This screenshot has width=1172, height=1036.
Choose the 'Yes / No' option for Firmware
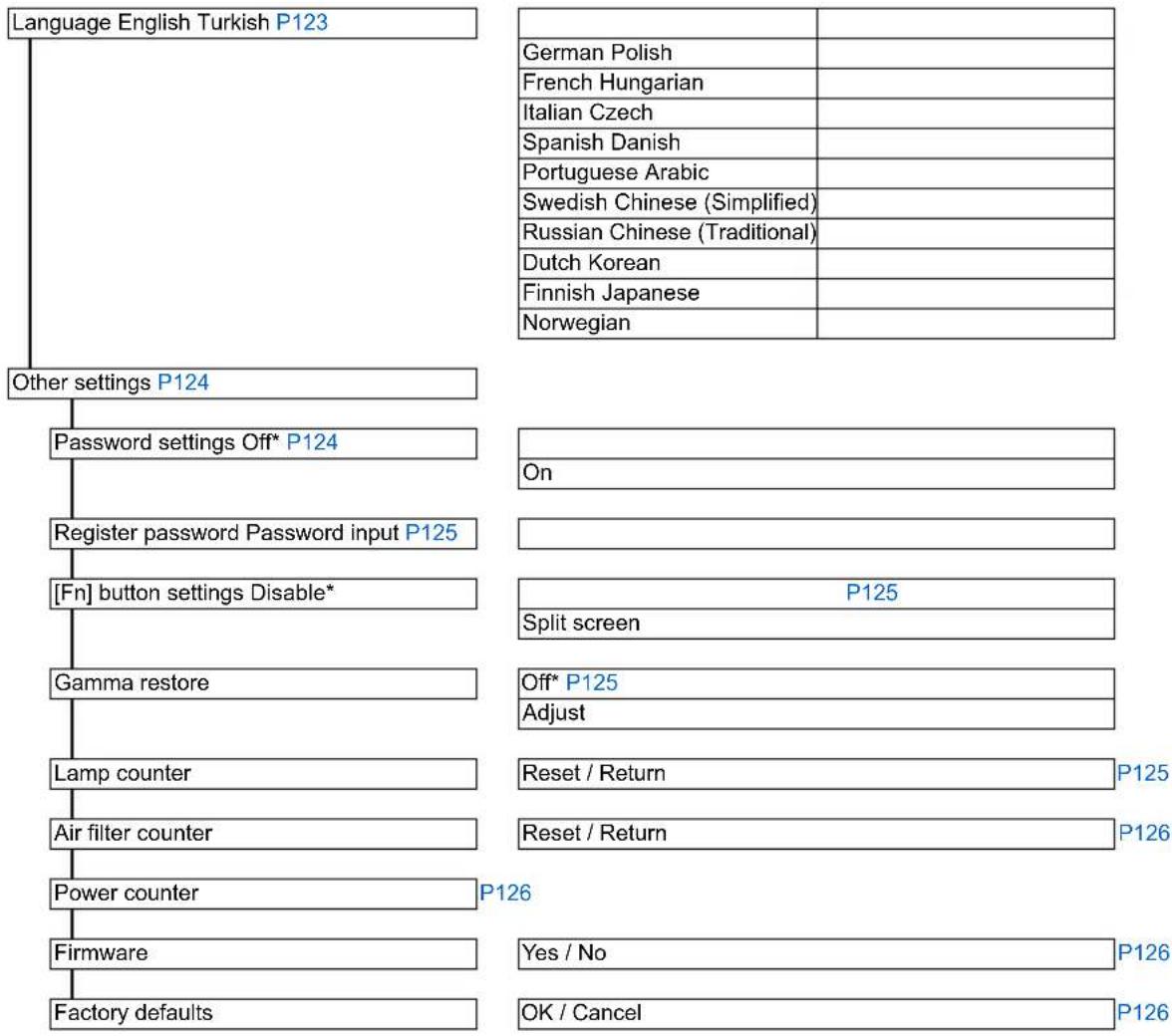(816, 954)
